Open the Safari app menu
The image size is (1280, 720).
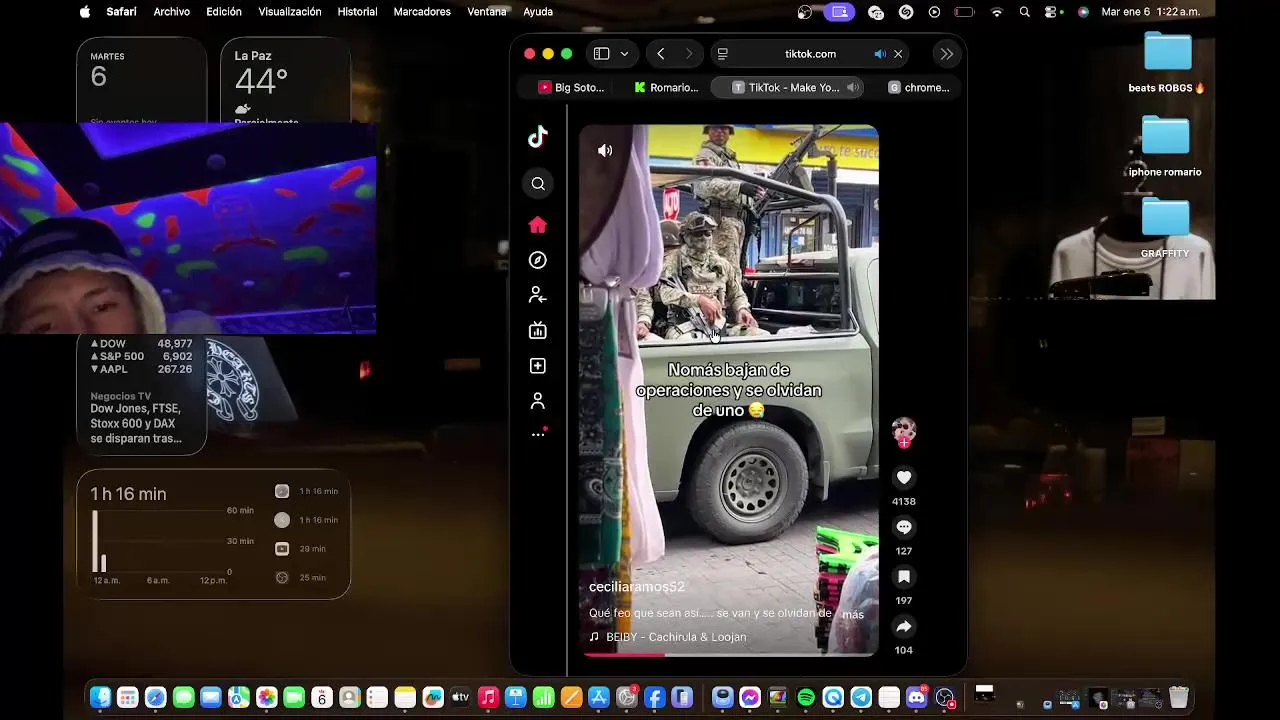tap(121, 12)
